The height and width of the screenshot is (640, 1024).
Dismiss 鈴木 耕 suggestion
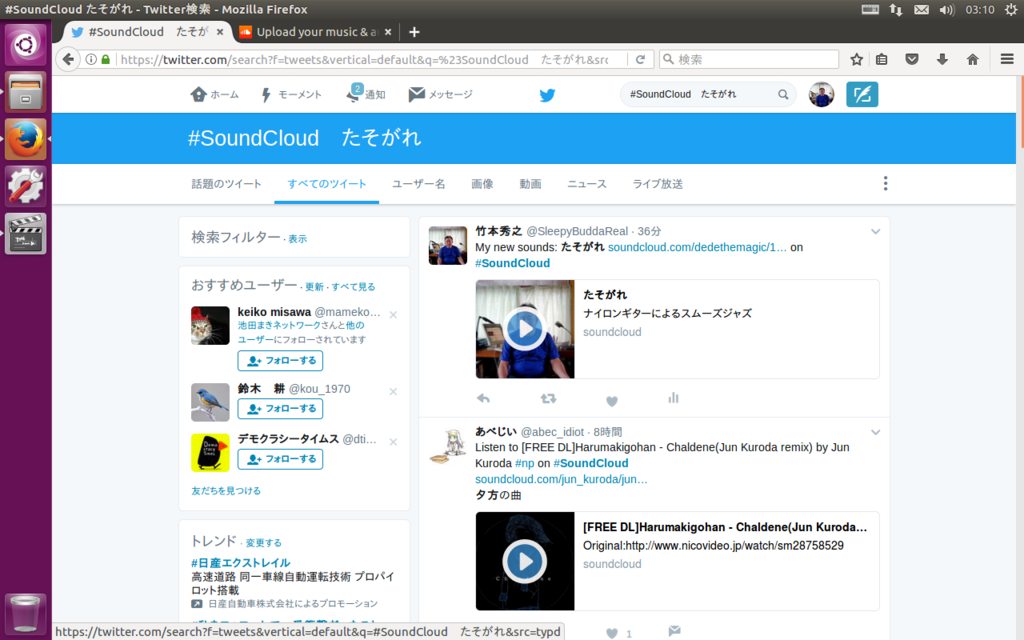click(393, 392)
